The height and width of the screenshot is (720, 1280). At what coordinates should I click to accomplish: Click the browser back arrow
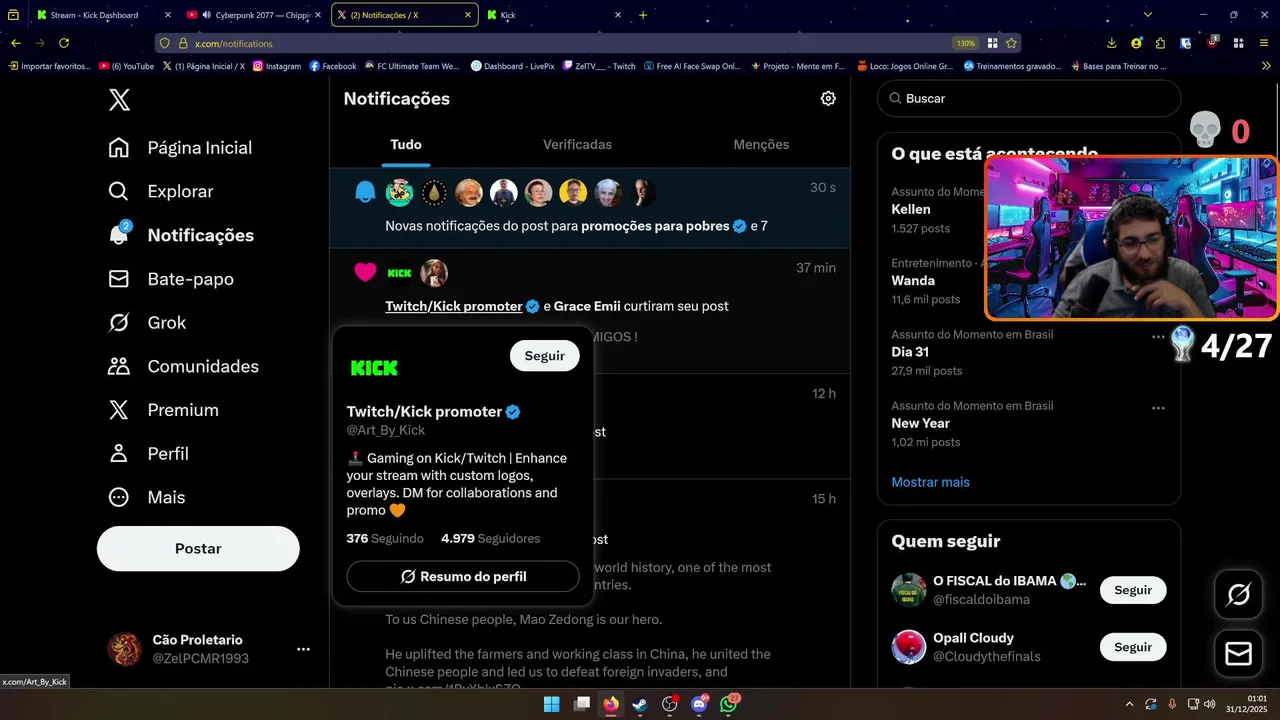16,43
